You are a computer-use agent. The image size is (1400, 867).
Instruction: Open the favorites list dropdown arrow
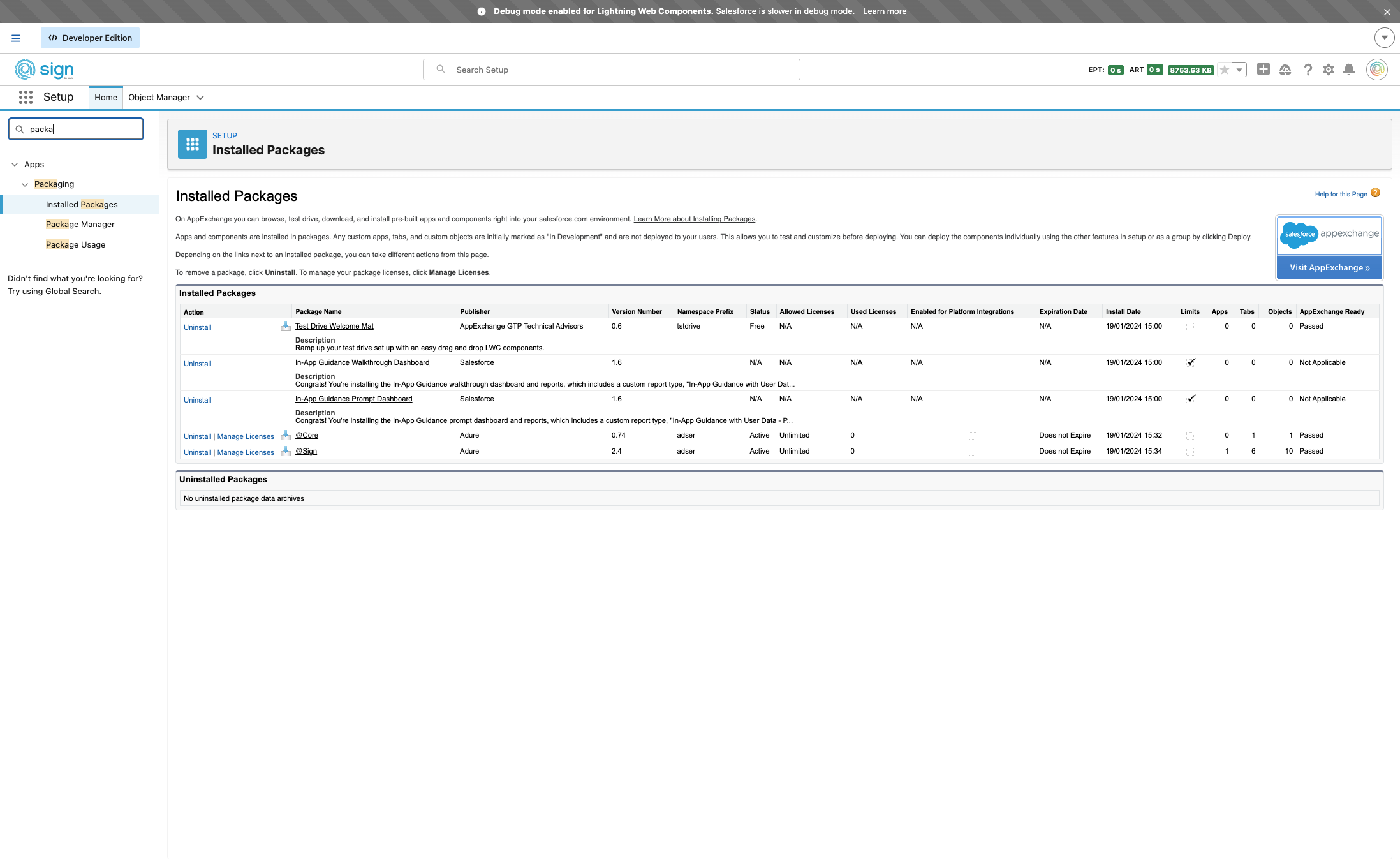click(x=1239, y=70)
